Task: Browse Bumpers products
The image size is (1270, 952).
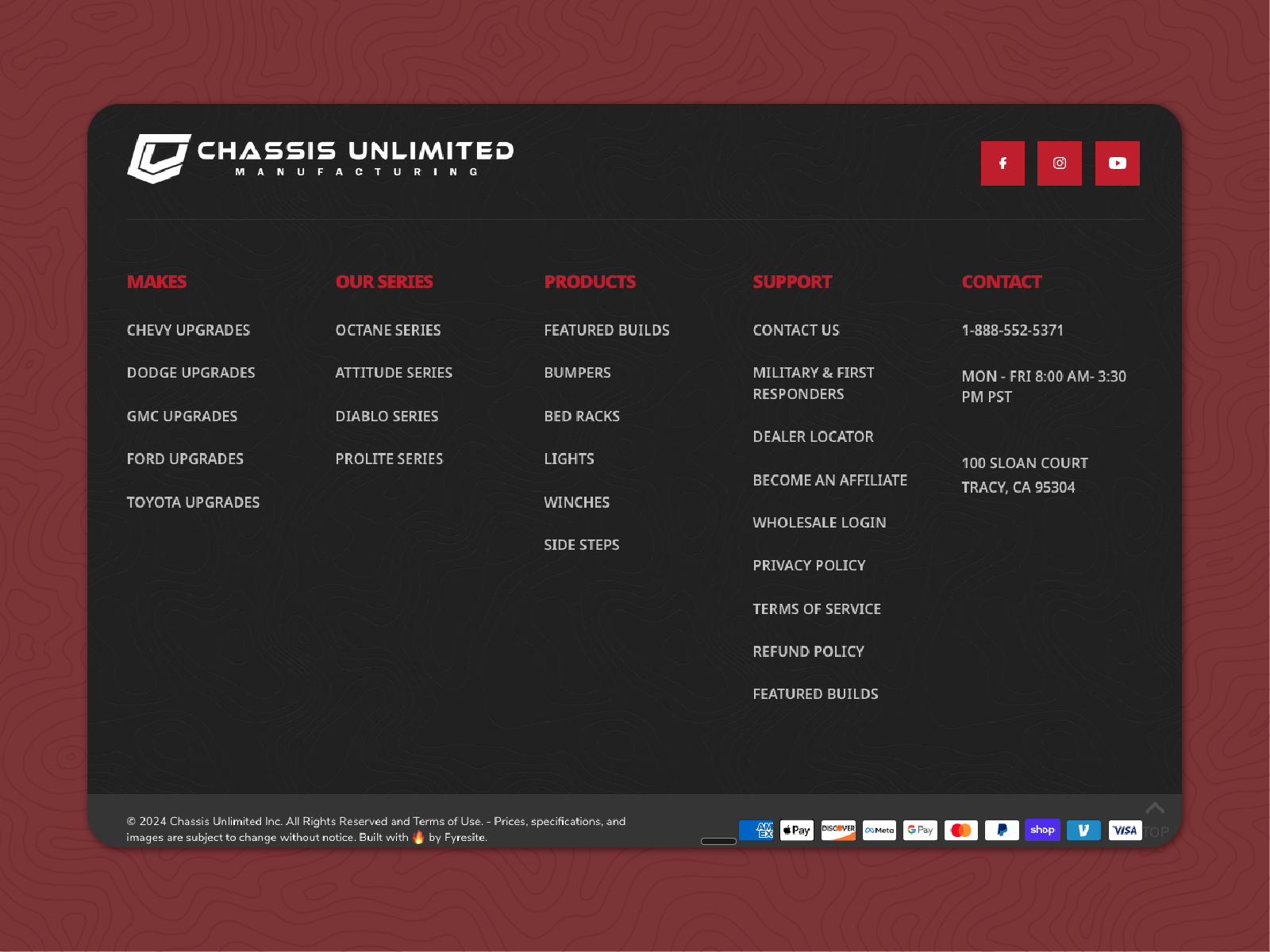Action: (577, 373)
